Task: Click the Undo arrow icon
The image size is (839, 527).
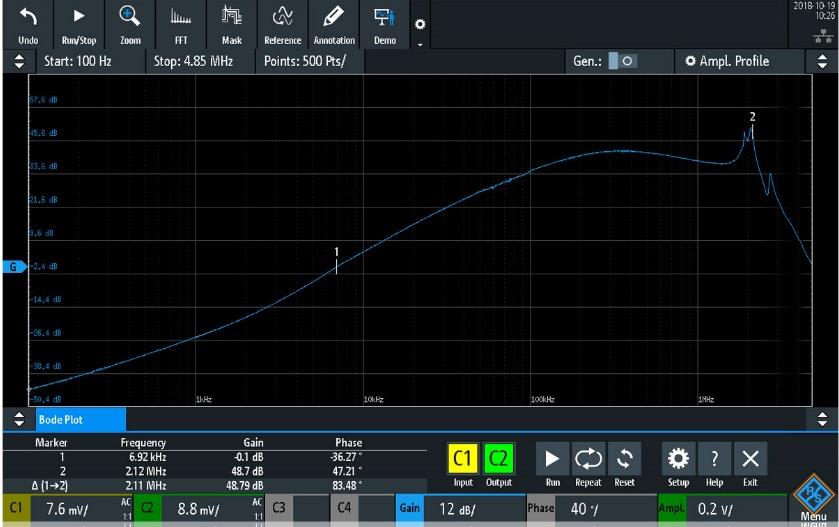Action: 28,18
